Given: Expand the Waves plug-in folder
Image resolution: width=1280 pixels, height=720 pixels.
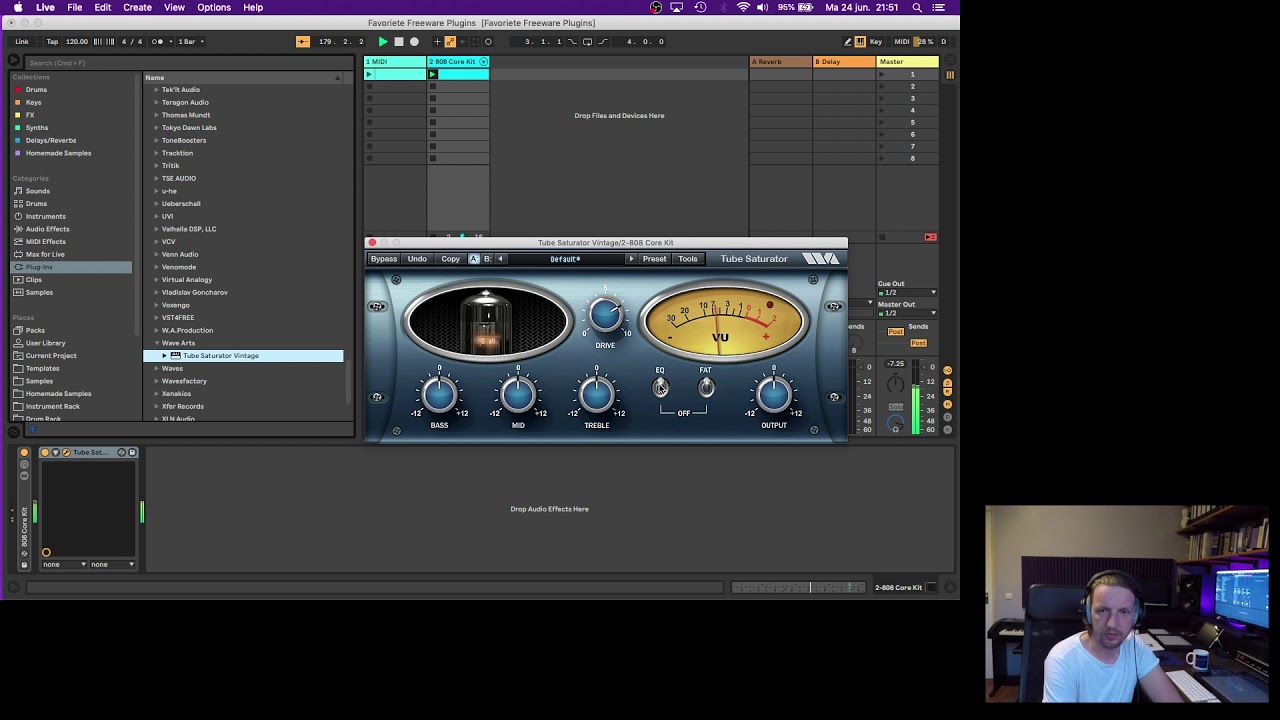Looking at the screenshot, I should pos(157,368).
